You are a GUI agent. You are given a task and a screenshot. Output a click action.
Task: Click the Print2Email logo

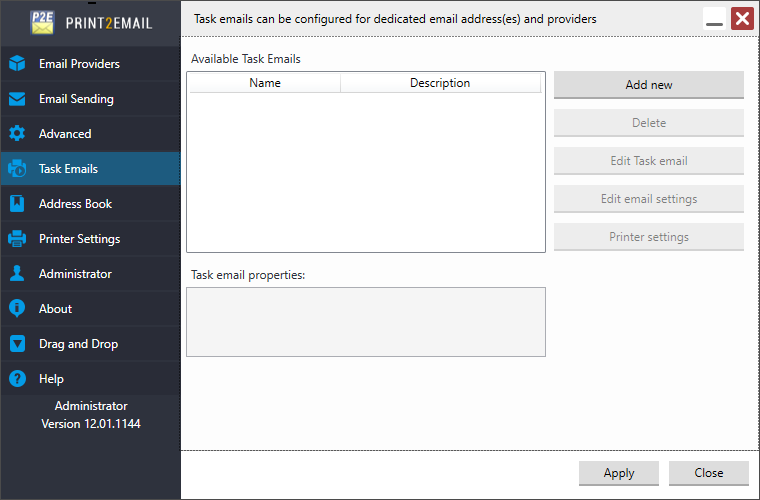(91, 23)
